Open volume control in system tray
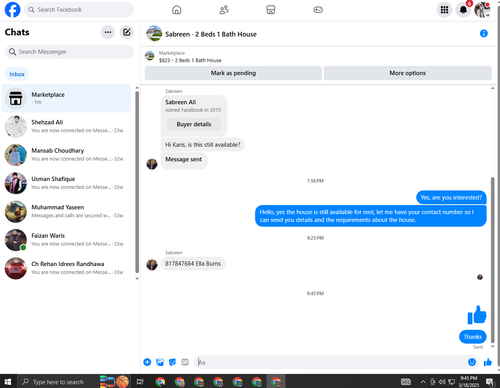The height and width of the screenshot is (388, 500). pos(442,382)
